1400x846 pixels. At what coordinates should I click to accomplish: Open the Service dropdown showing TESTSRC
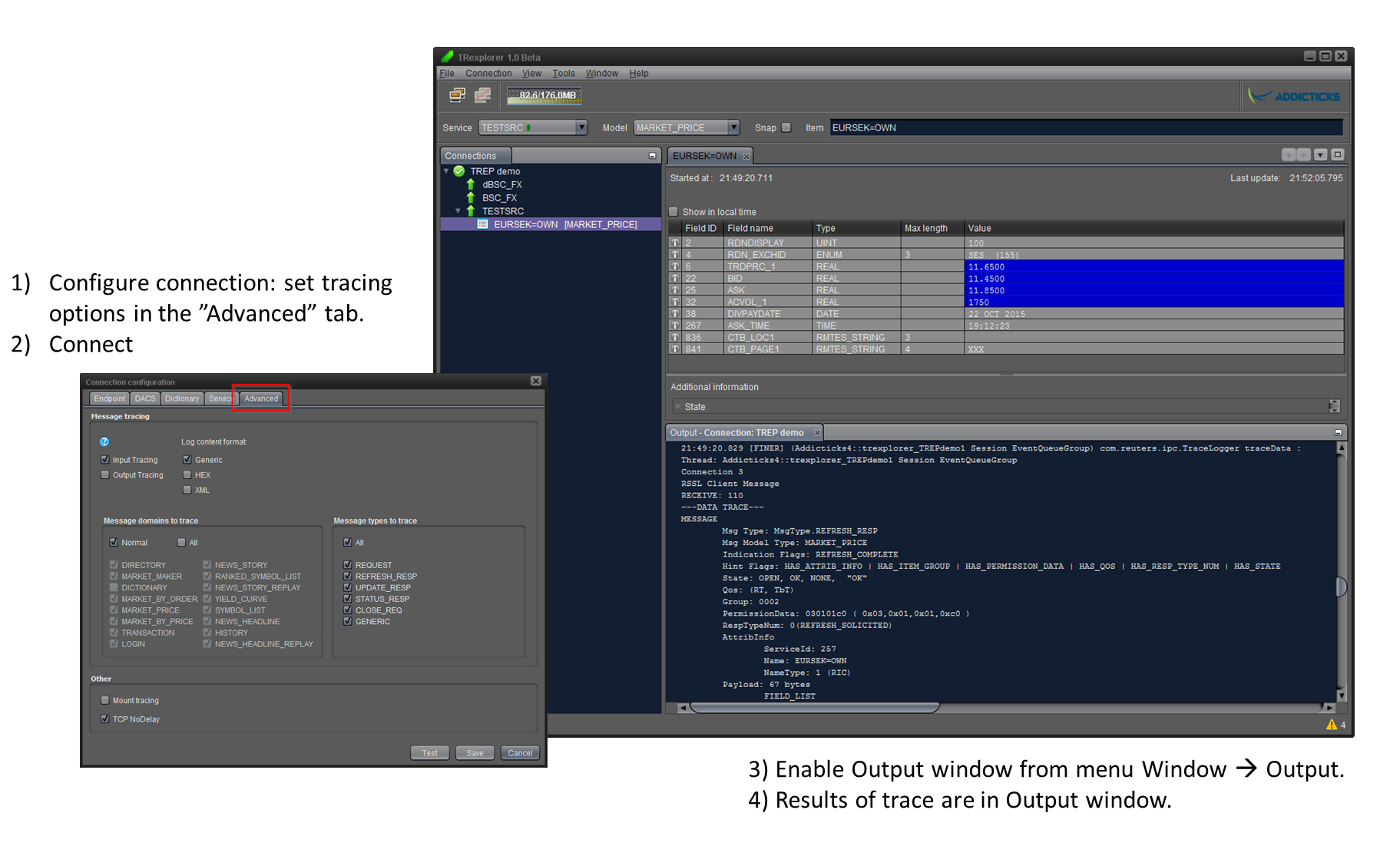coord(533,127)
